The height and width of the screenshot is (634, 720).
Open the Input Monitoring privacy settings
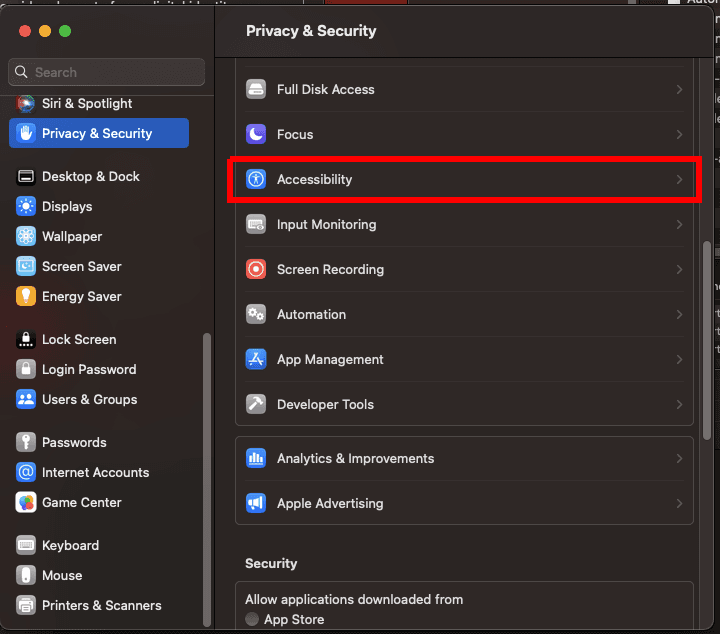(x=464, y=224)
